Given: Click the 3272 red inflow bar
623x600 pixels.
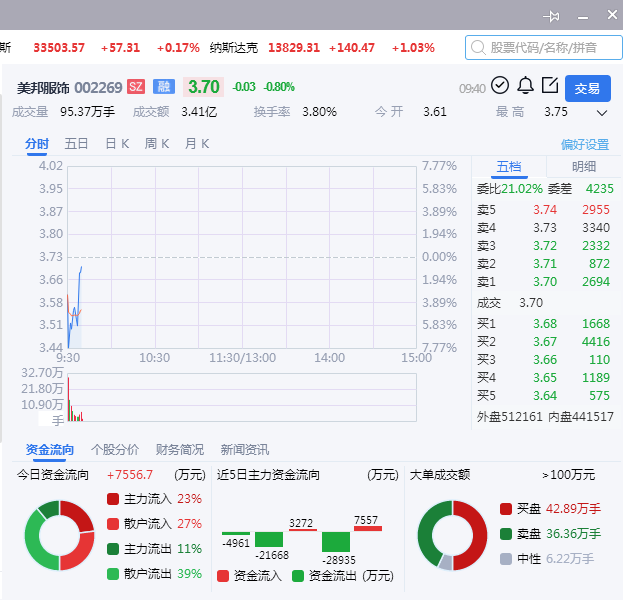Looking at the screenshot, I should coord(303,530).
